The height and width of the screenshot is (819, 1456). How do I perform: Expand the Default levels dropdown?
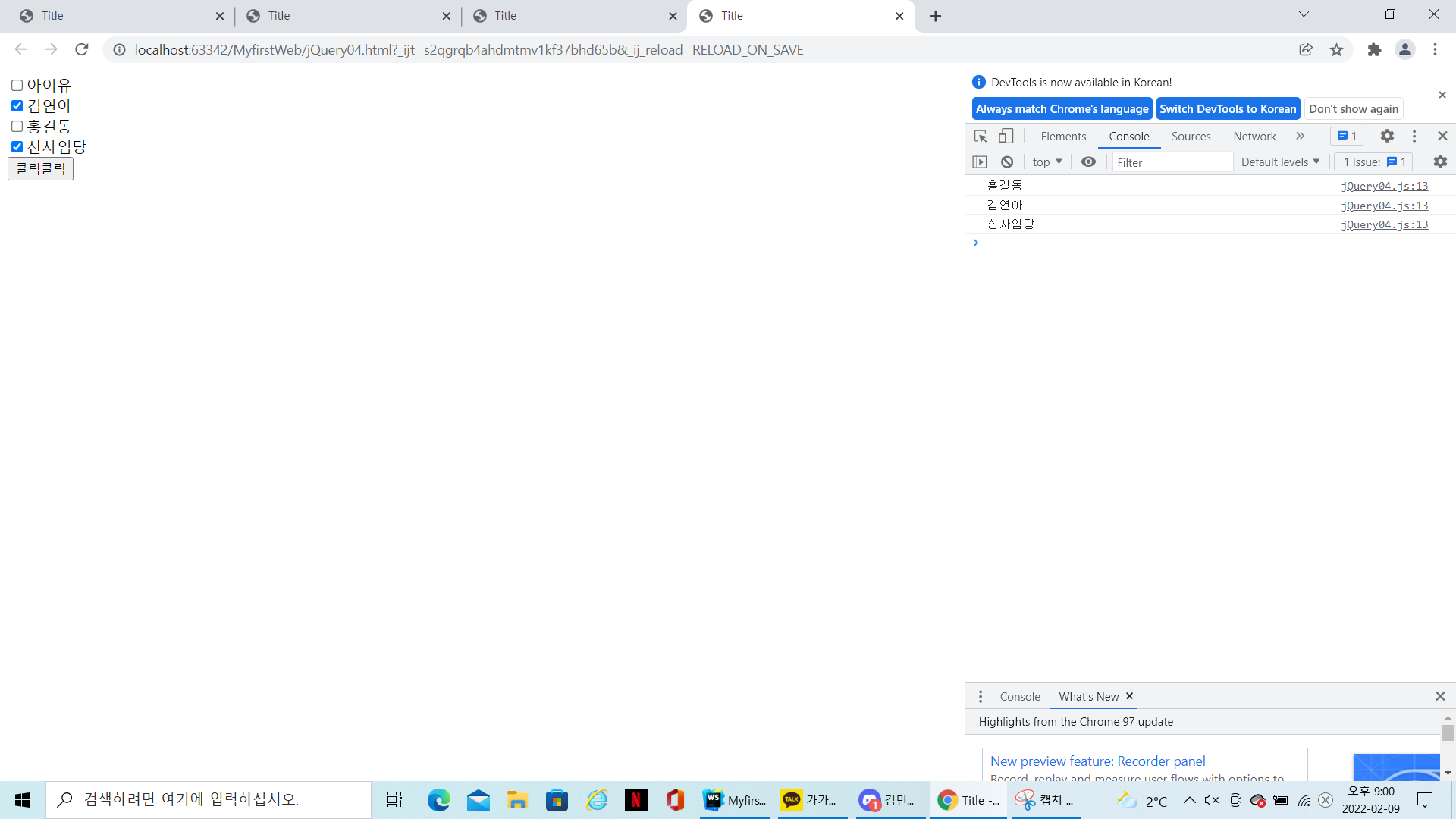(x=1280, y=162)
